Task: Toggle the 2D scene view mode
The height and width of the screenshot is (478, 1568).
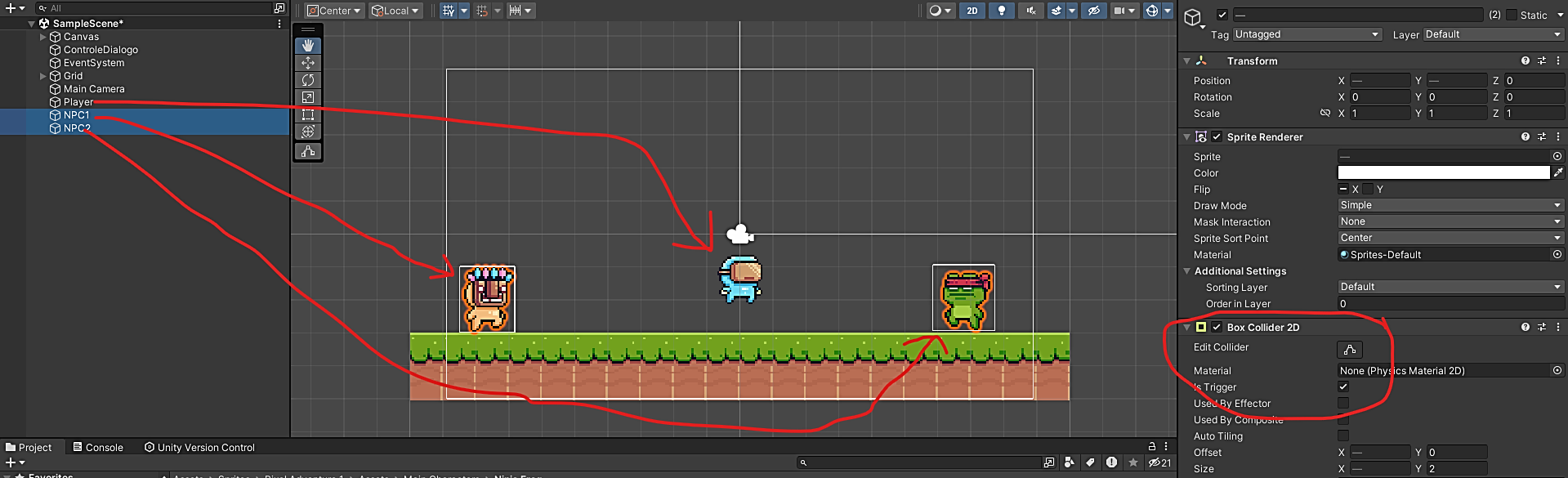Action: (972, 11)
